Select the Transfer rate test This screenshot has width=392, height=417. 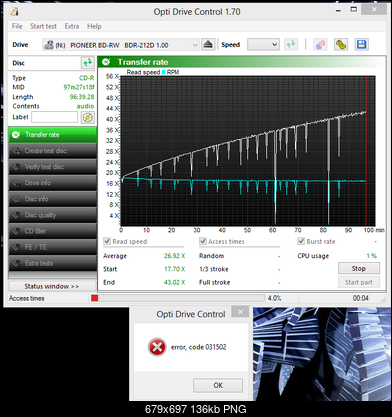(53, 135)
